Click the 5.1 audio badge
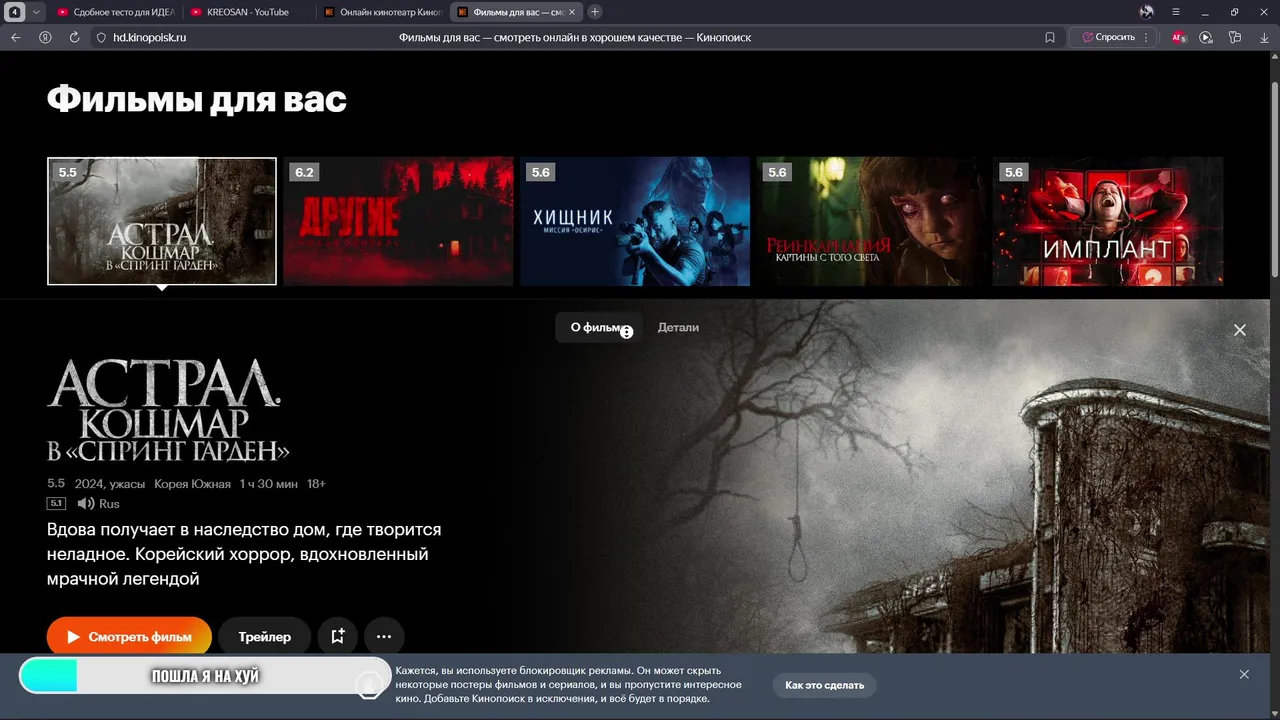Image resolution: width=1280 pixels, height=720 pixels. point(56,504)
